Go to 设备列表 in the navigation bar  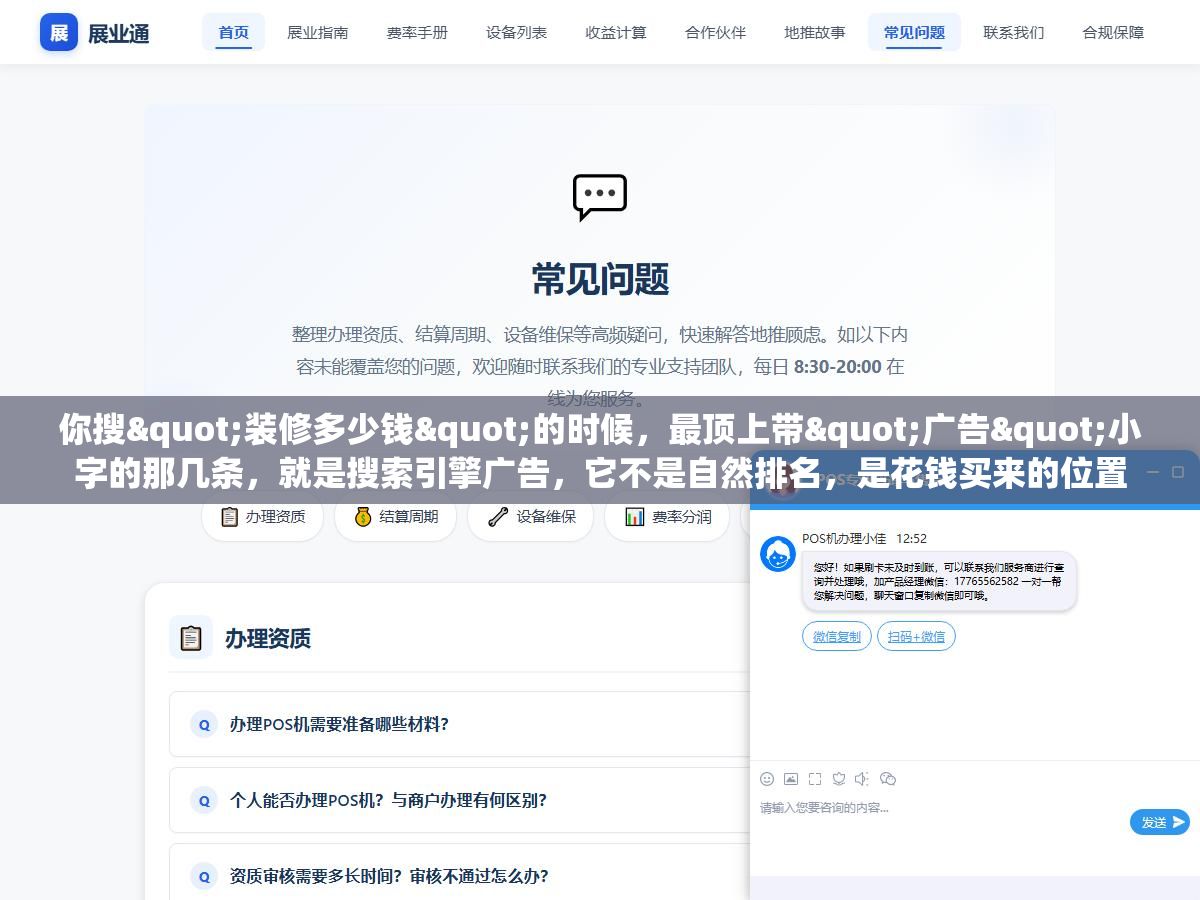click(517, 32)
